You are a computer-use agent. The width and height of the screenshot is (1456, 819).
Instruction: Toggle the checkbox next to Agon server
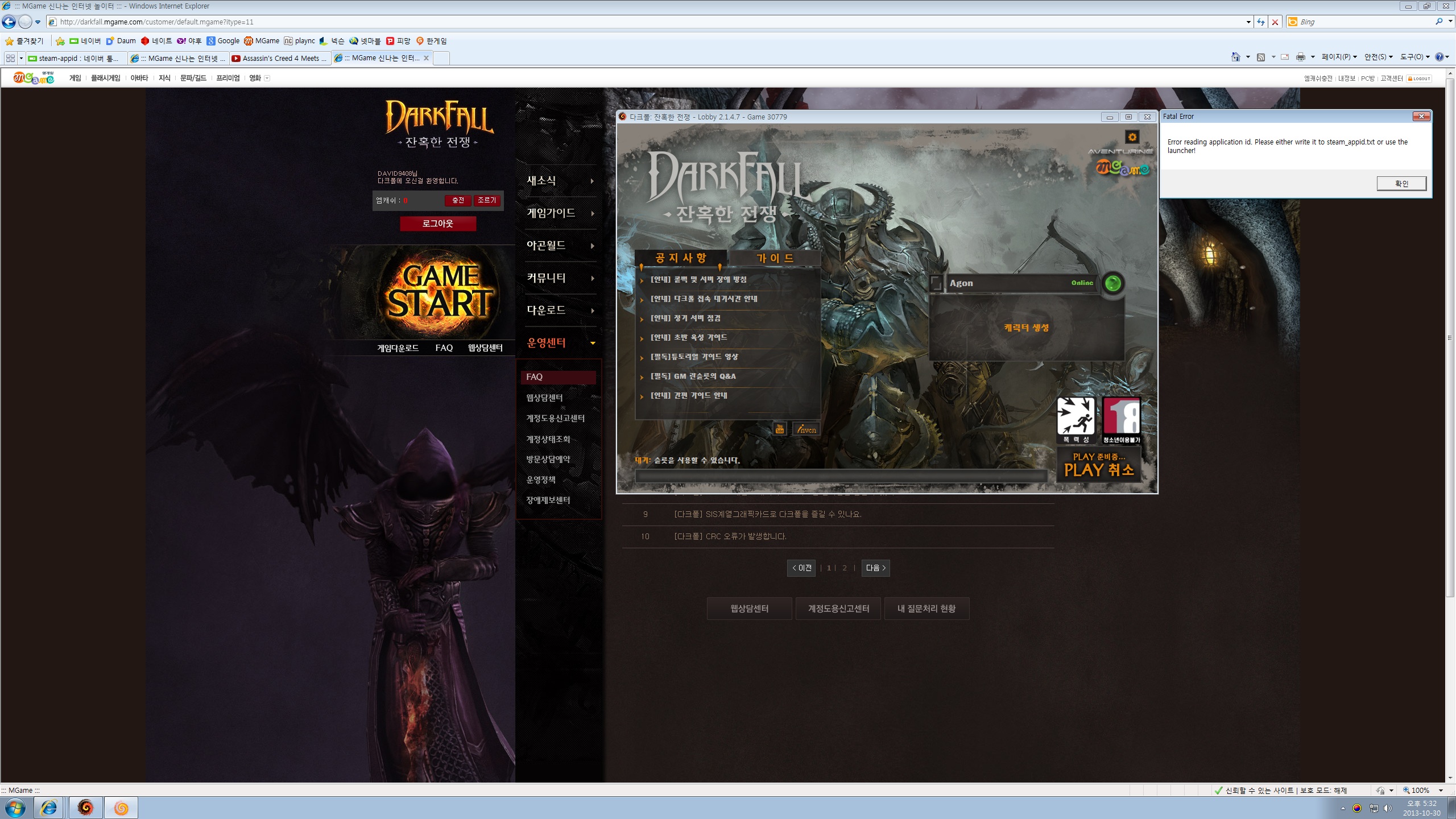(x=936, y=283)
